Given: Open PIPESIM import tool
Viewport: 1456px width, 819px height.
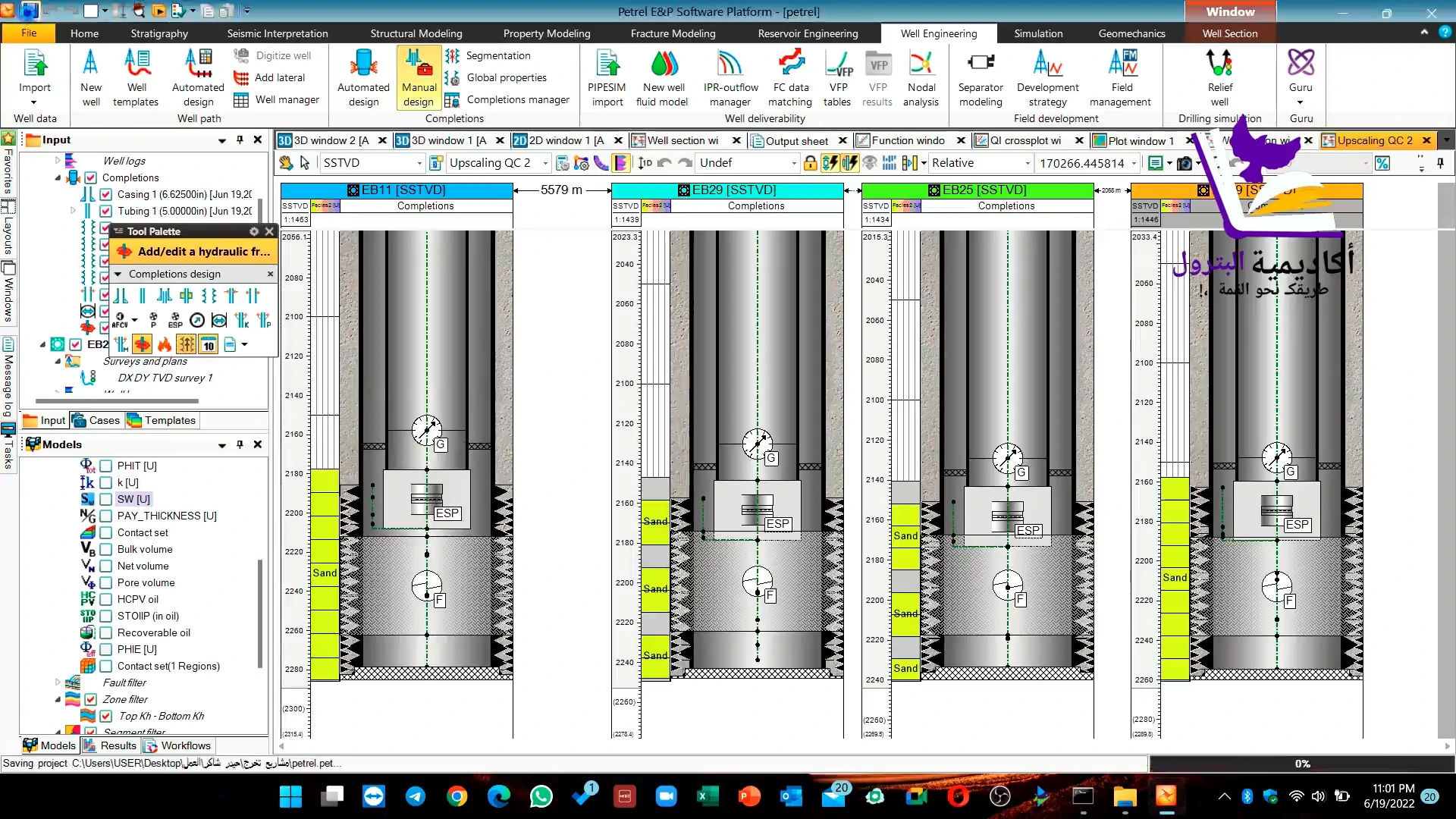Looking at the screenshot, I should pyautogui.click(x=607, y=78).
